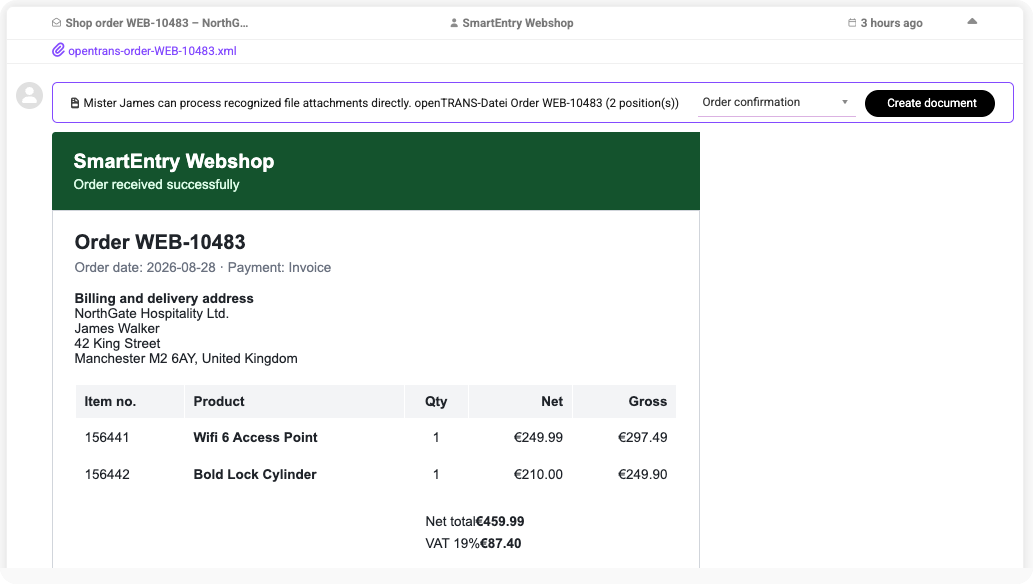Click the €249.99 net price
The width and height of the screenshot is (1033, 584).
tap(538, 438)
